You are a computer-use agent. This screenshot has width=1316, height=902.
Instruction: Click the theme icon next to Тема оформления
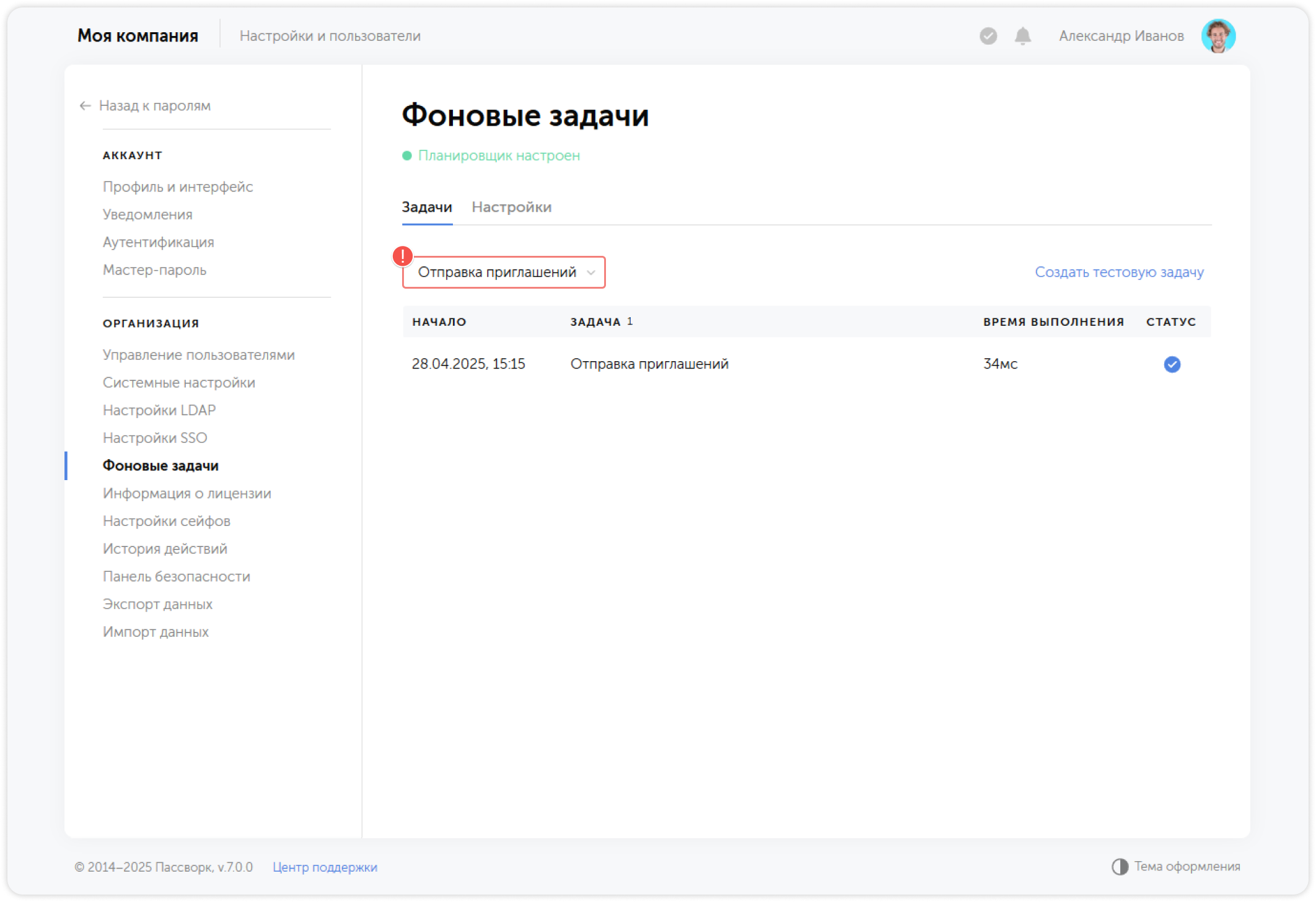click(x=1119, y=865)
